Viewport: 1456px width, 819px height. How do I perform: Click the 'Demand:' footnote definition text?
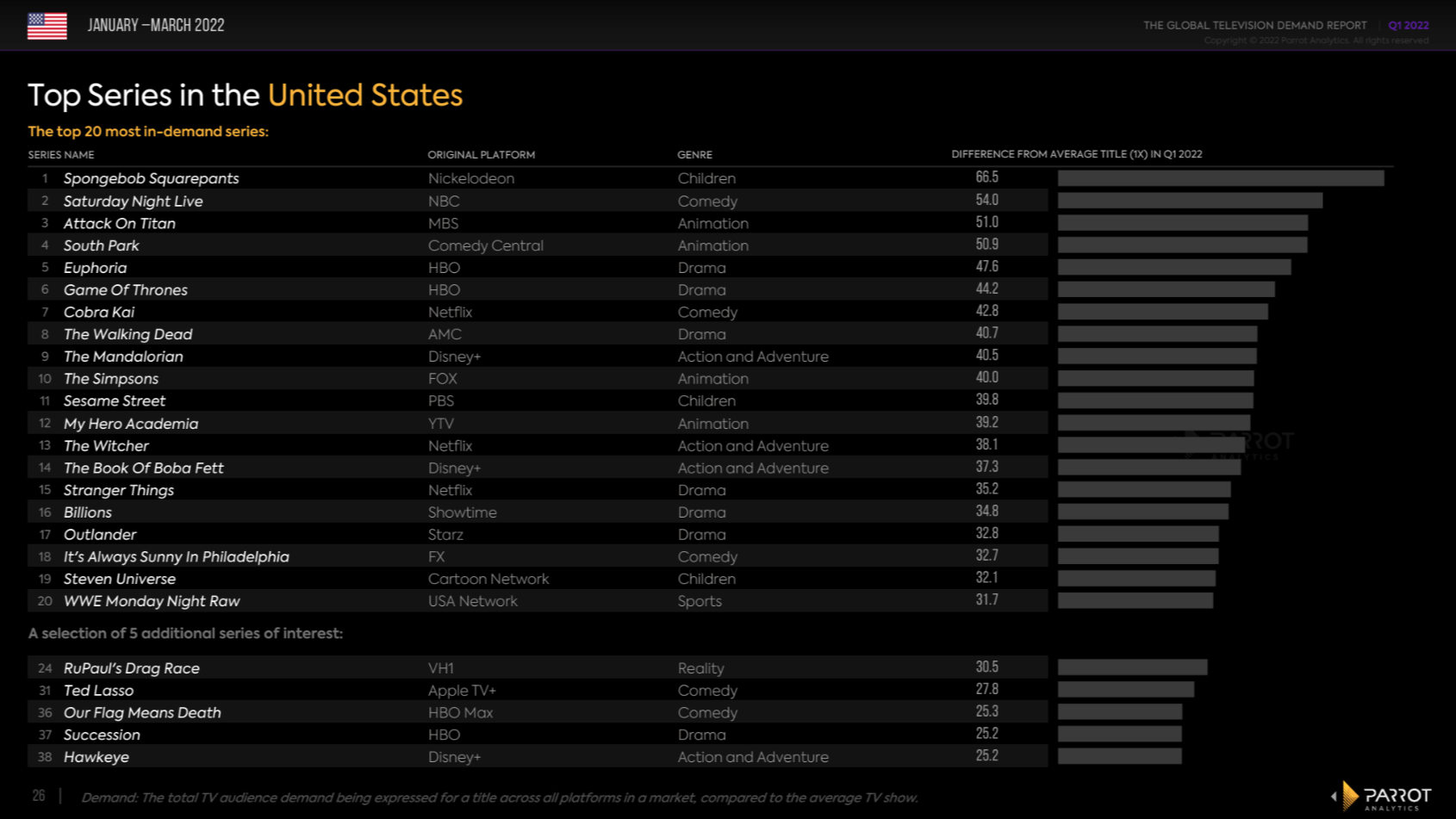point(500,797)
